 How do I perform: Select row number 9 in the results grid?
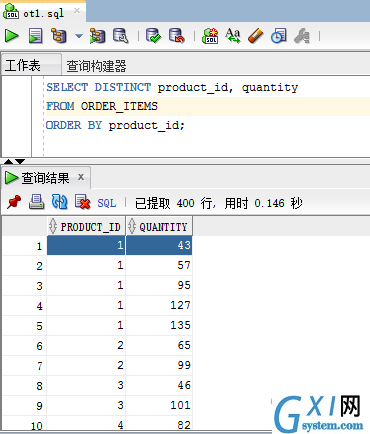click(24, 406)
